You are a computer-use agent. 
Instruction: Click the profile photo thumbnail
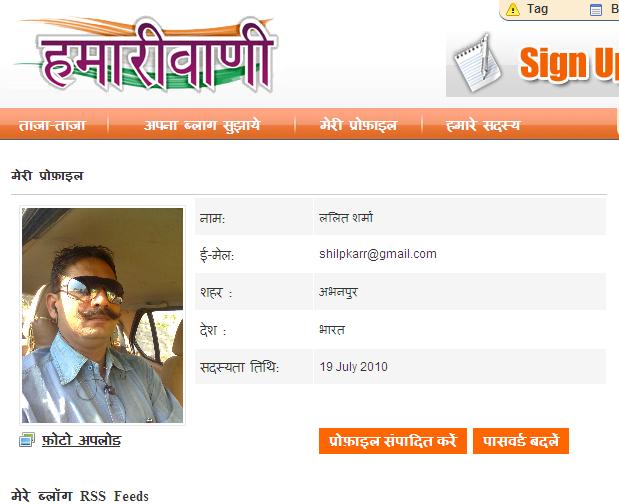point(103,315)
